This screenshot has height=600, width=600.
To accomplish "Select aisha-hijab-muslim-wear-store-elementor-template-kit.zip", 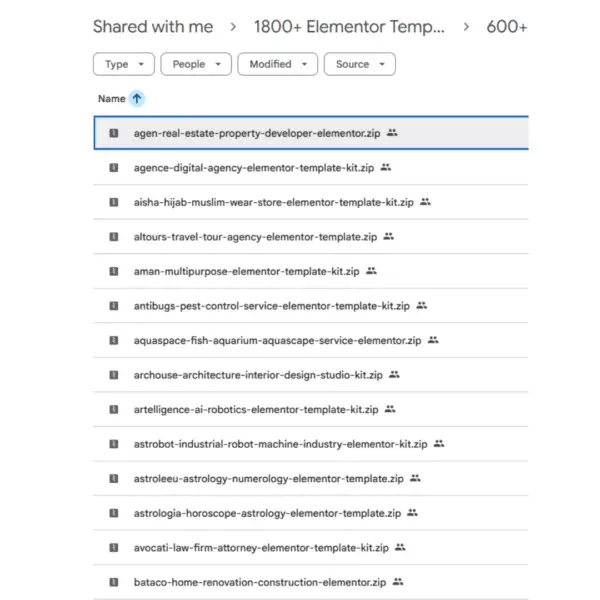I will tap(311, 202).
